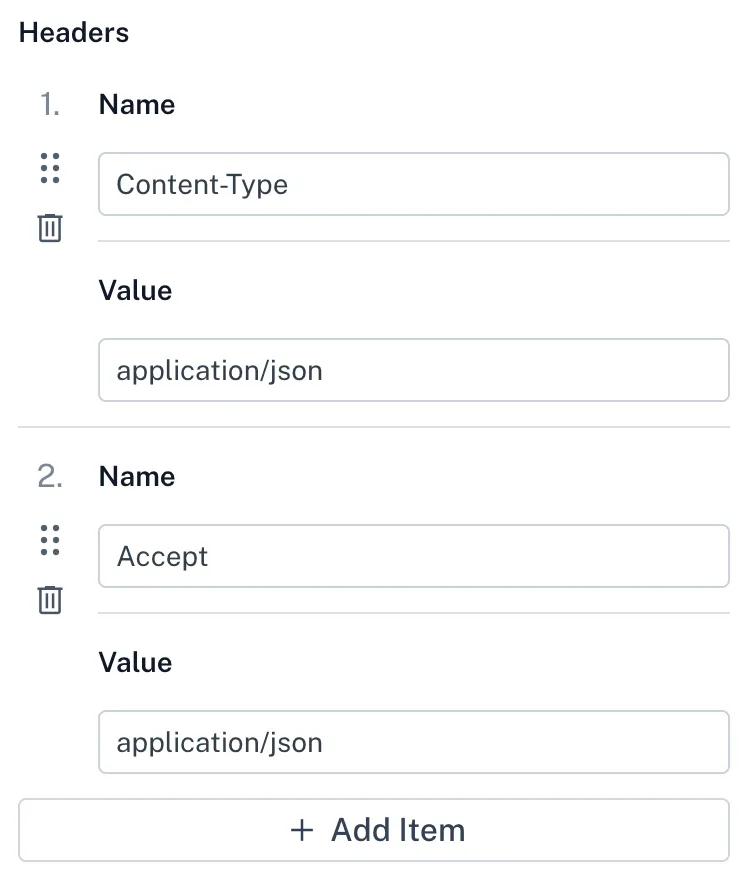Screen dimensions: 744x874
Task: Focus the Content-Type name field
Action: (x=413, y=184)
